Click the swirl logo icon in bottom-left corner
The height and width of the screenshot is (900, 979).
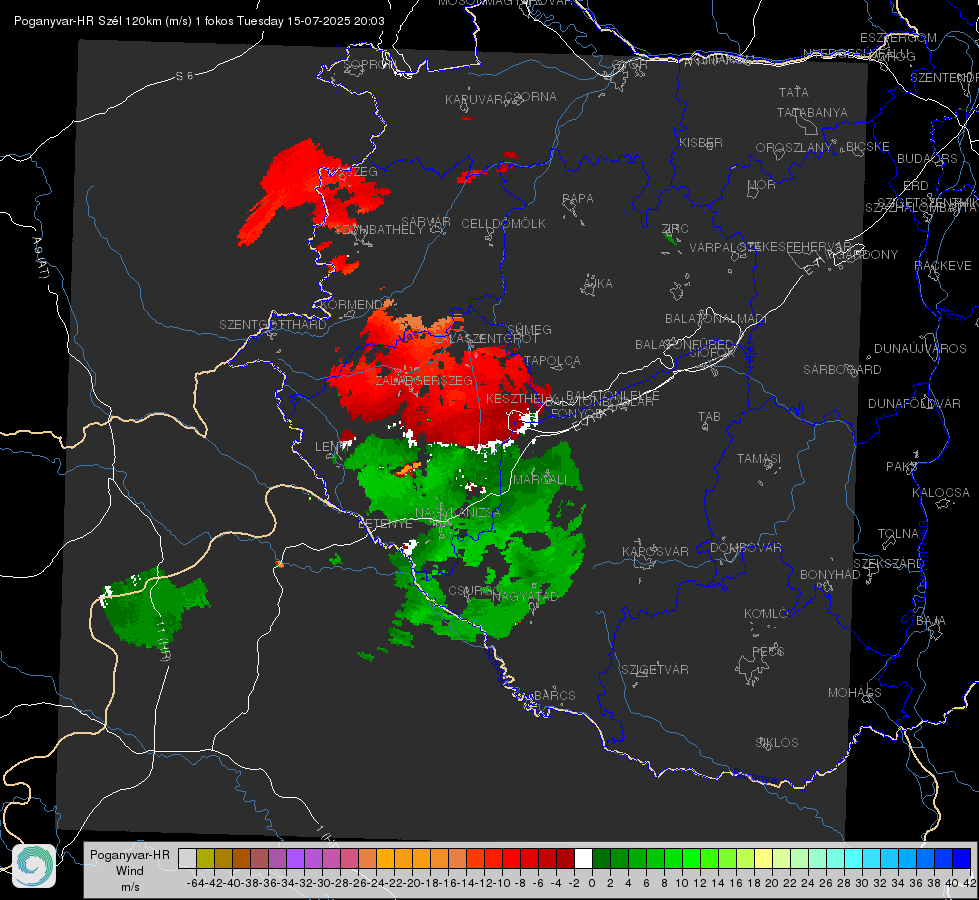(x=34, y=866)
